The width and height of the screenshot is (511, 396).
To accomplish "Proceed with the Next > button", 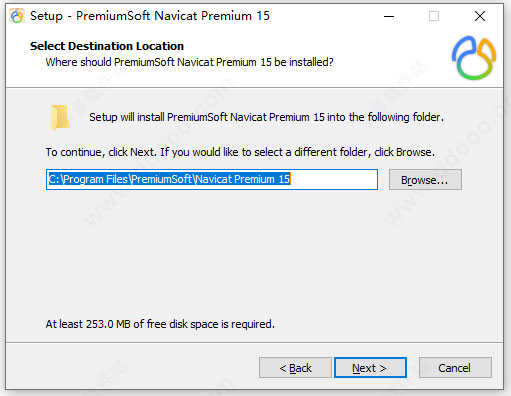I will (370, 368).
